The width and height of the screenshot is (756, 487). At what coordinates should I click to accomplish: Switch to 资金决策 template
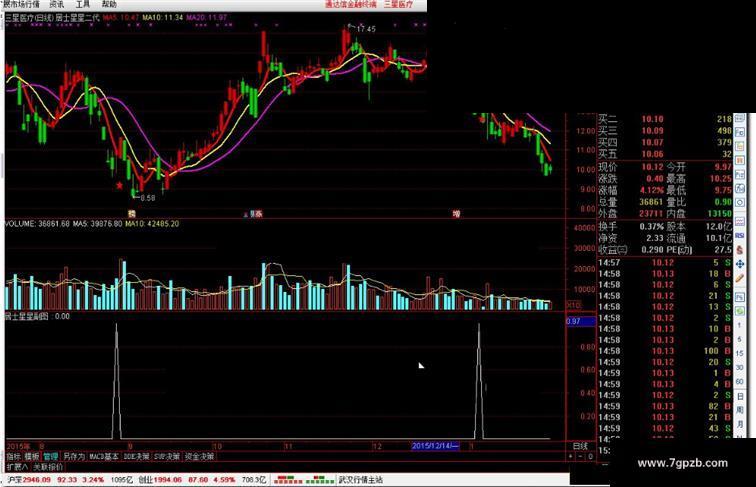pos(199,456)
